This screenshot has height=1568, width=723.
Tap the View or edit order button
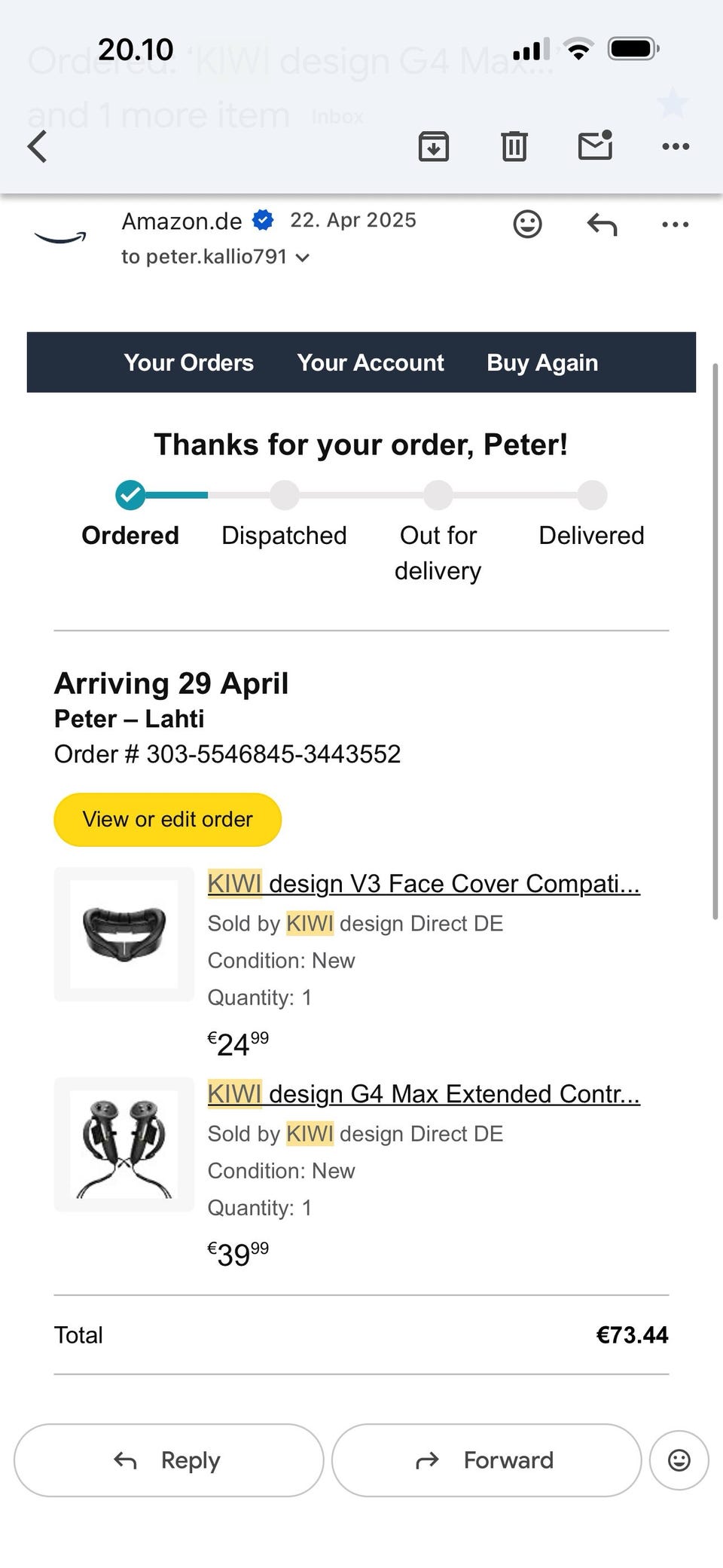click(x=168, y=819)
